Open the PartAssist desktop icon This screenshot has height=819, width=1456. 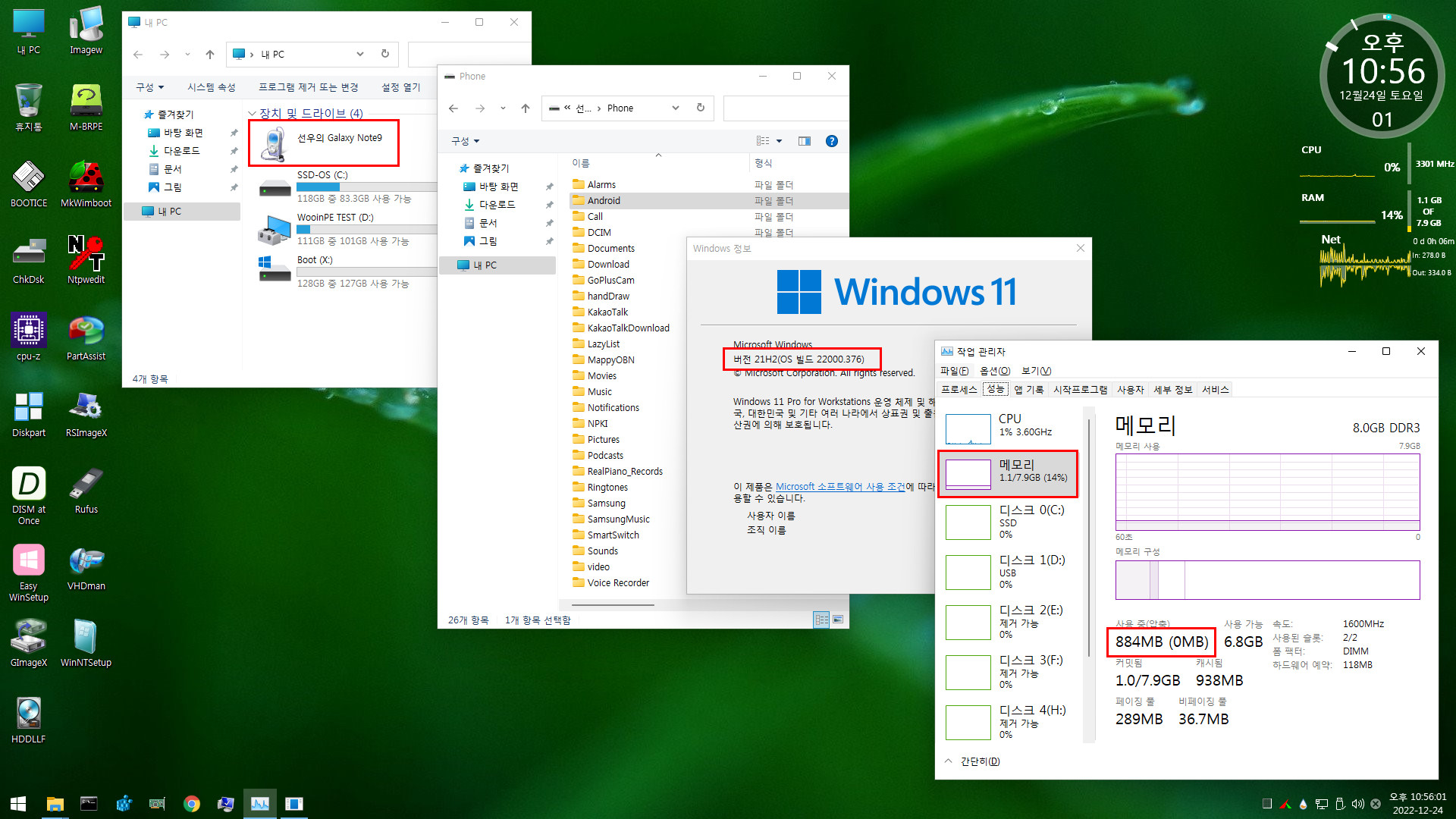[86, 336]
